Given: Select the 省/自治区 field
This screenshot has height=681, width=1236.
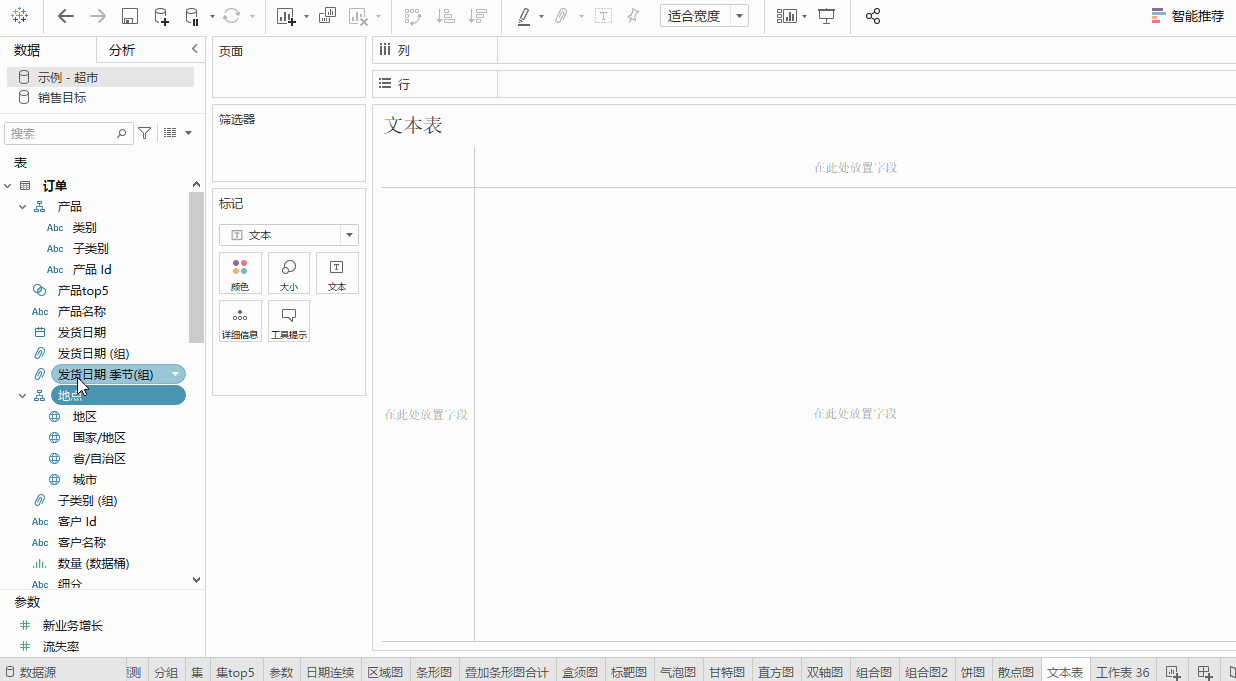Looking at the screenshot, I should pos(99,459).
